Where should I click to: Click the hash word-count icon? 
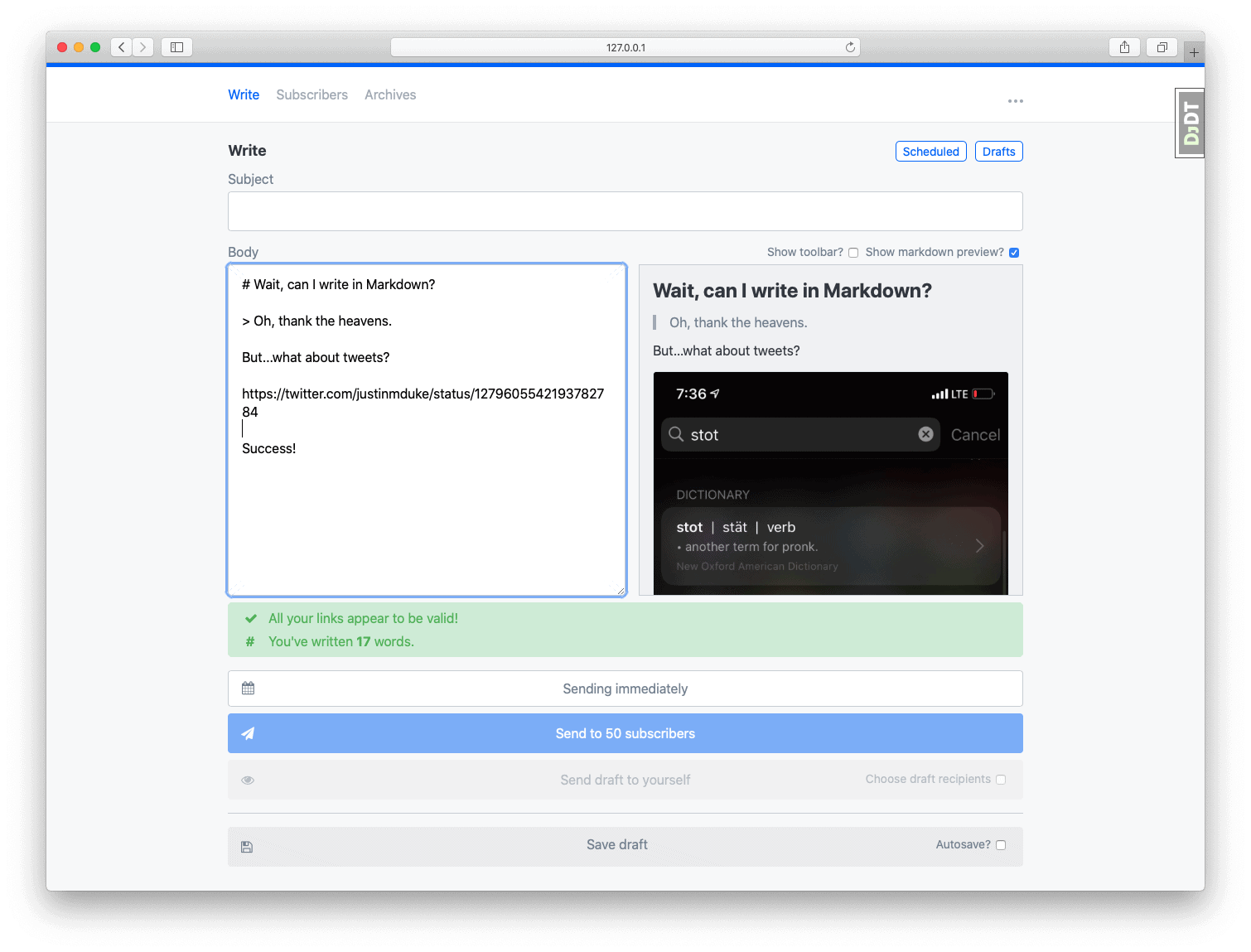[249, 641]
